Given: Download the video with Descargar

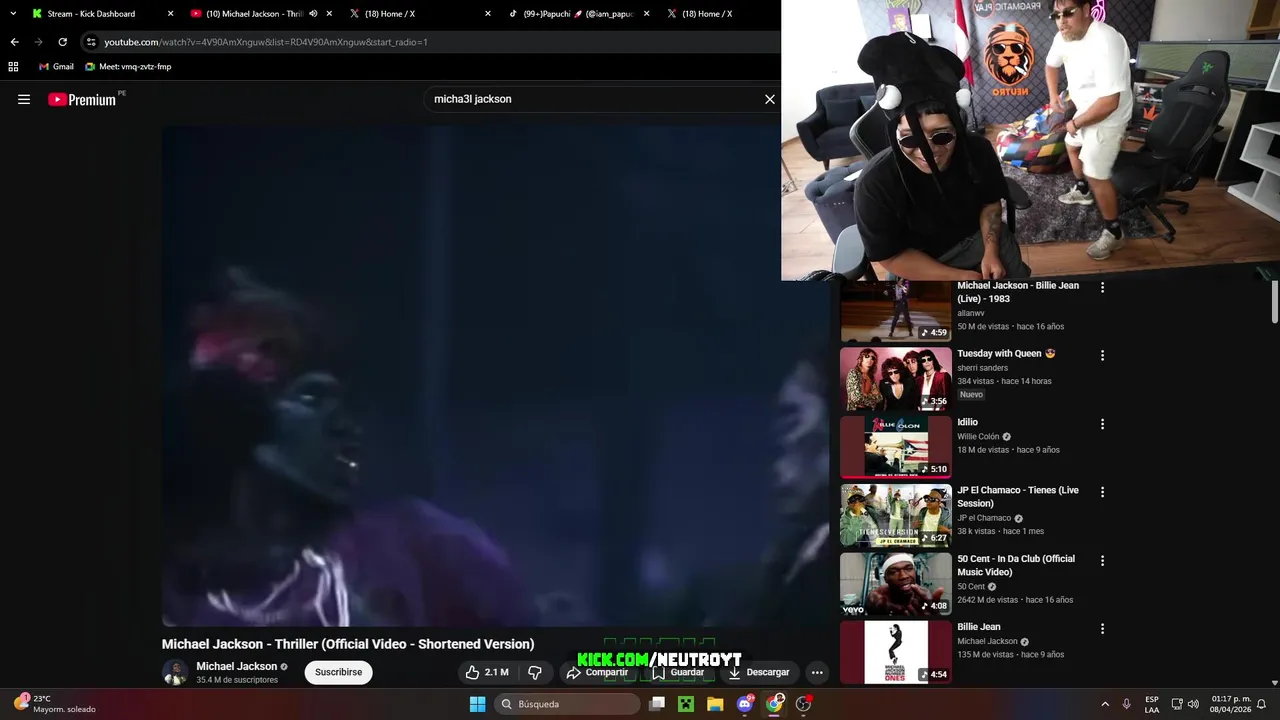Looking at the screenshot, I should [x=759, y=672].
